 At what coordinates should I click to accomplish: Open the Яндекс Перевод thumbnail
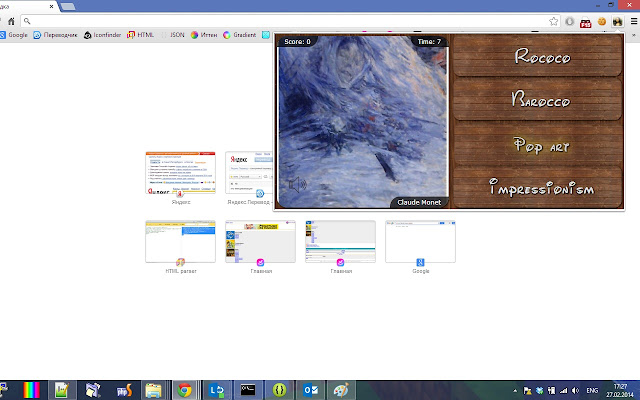pos(249,173)
